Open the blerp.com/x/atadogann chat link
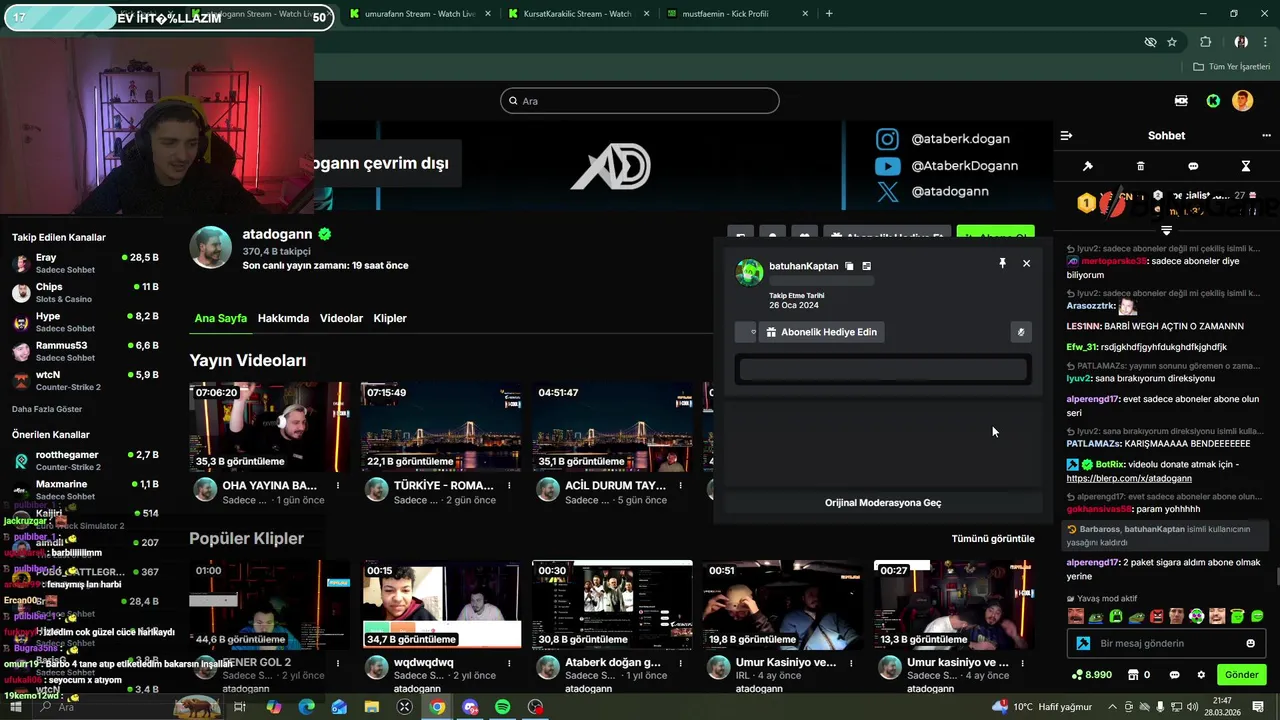 [1129, 479]
